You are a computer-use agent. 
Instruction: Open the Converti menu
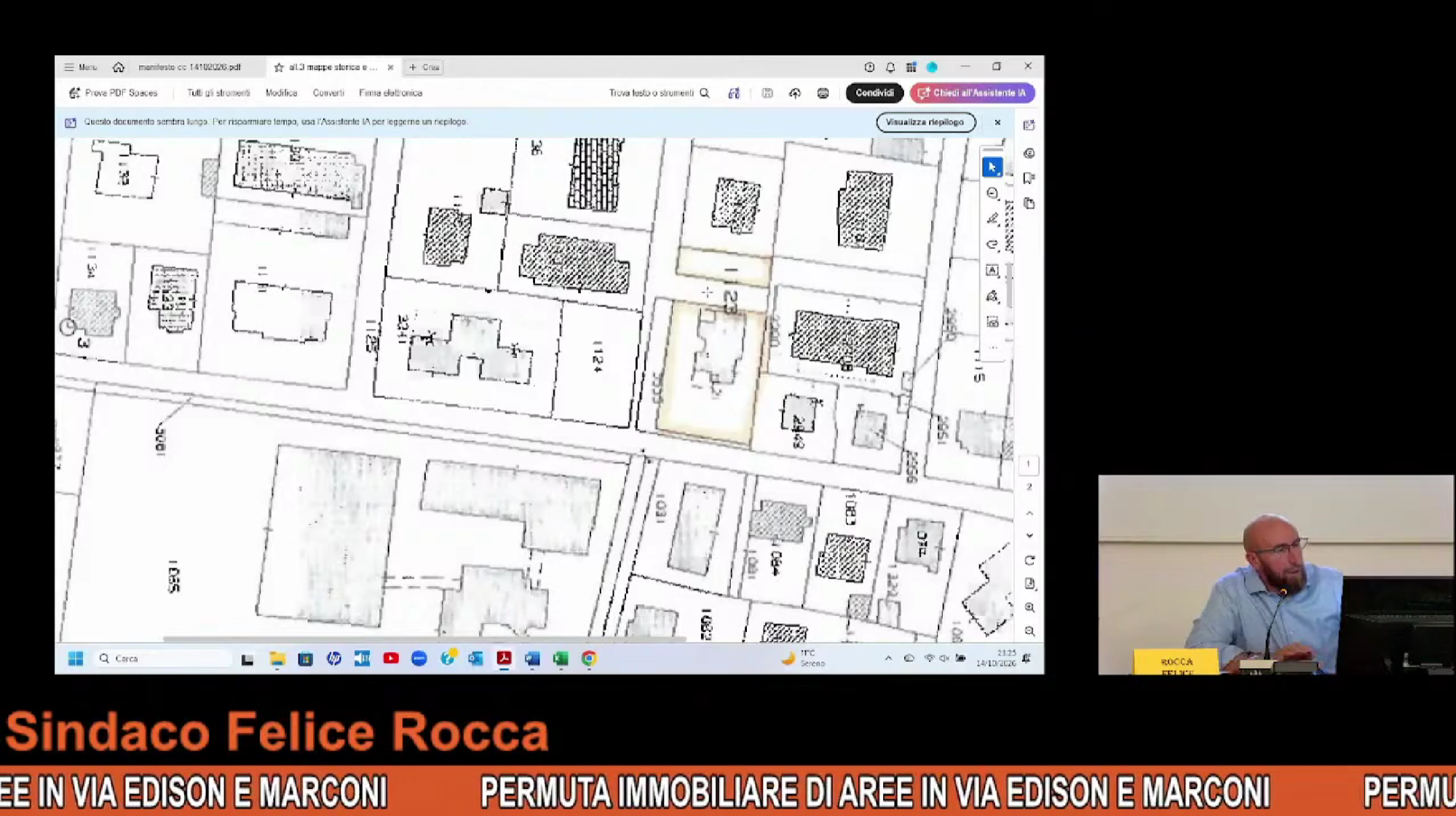[328, 93]
